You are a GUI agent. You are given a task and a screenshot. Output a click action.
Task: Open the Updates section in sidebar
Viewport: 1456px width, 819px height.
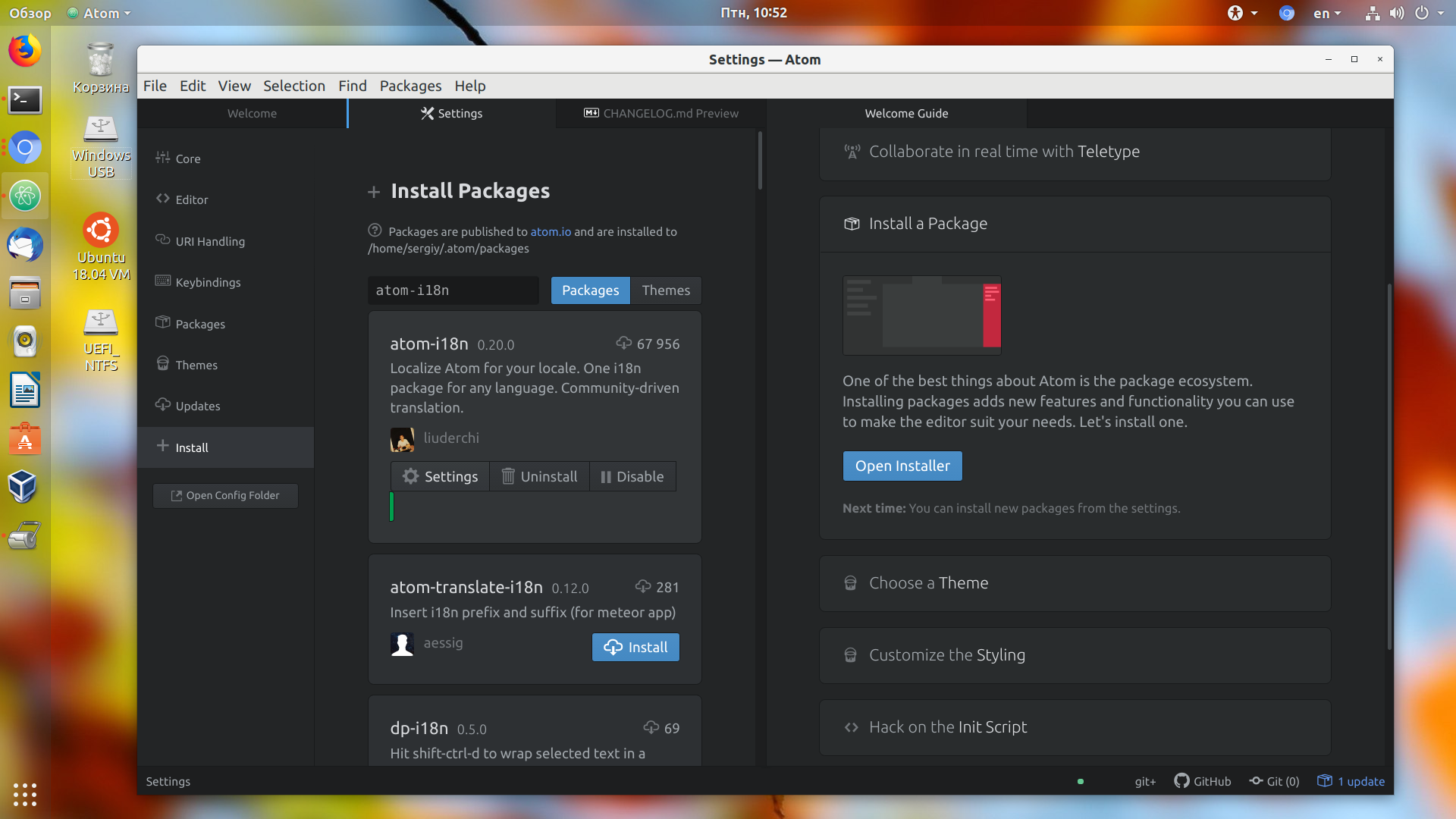(225, 406)
